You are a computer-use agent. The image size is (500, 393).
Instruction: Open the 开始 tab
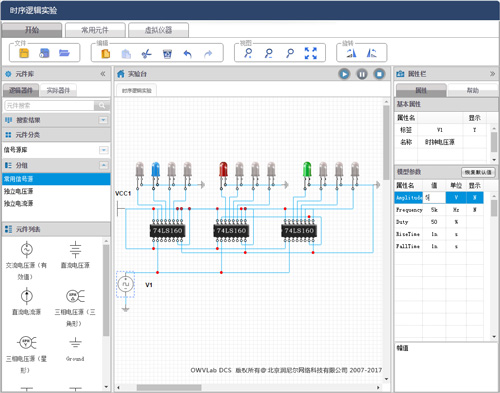(x=32, y=30)
